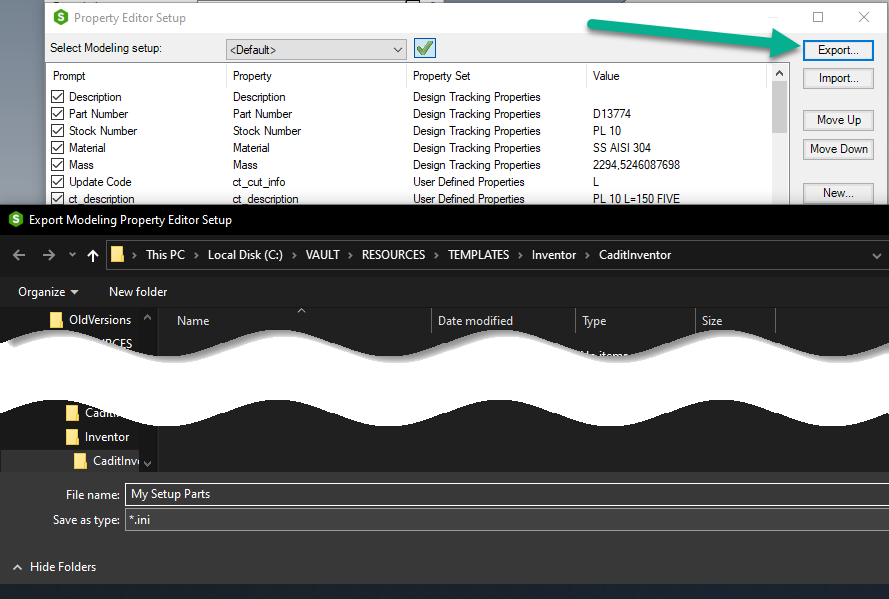Click the folder tree scrollbar up arrow
Viewport: 889px width, 599px height.
pyautogui.click(x=147, y=318)
